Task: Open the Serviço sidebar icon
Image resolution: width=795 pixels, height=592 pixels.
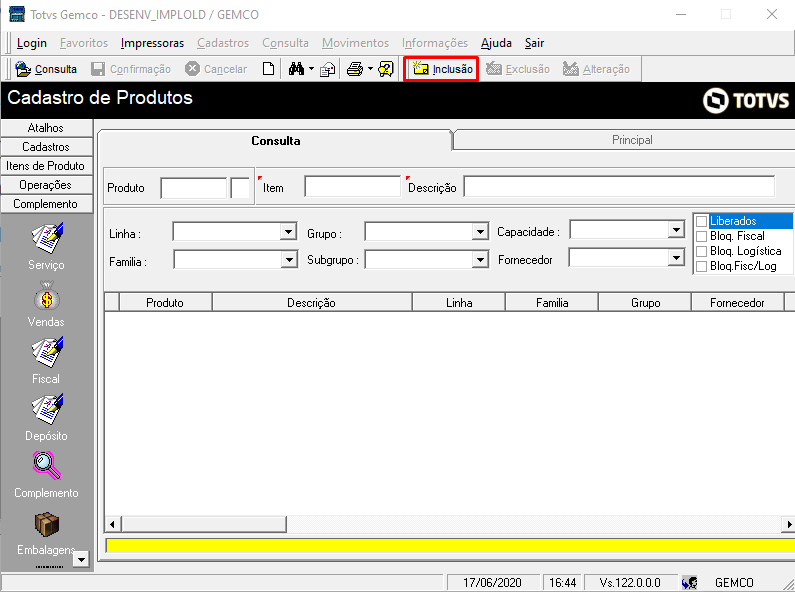Action: [47, 238]
